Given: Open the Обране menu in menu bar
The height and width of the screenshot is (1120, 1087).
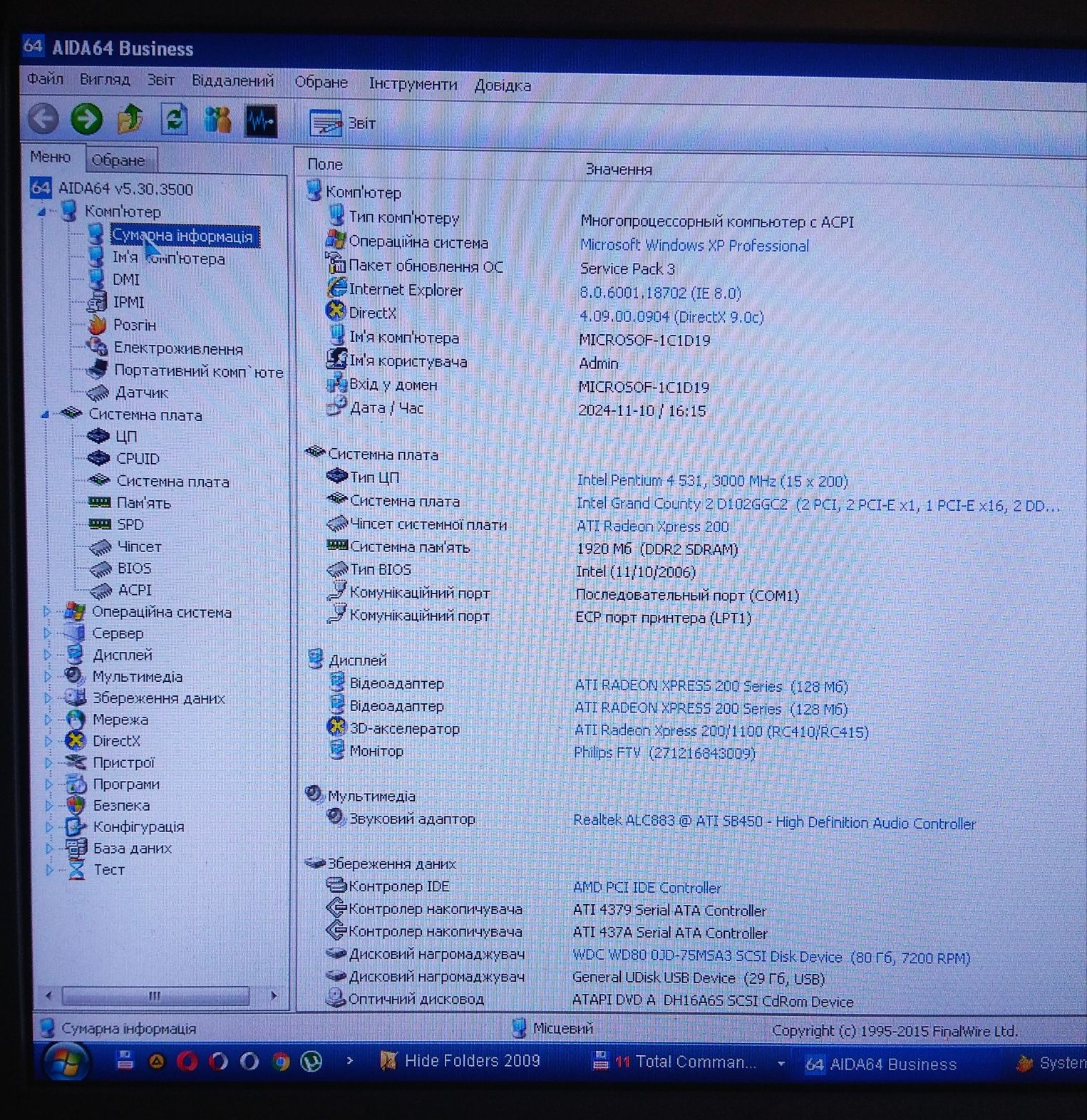Looking at the screenshot, I should pos(321,83).
